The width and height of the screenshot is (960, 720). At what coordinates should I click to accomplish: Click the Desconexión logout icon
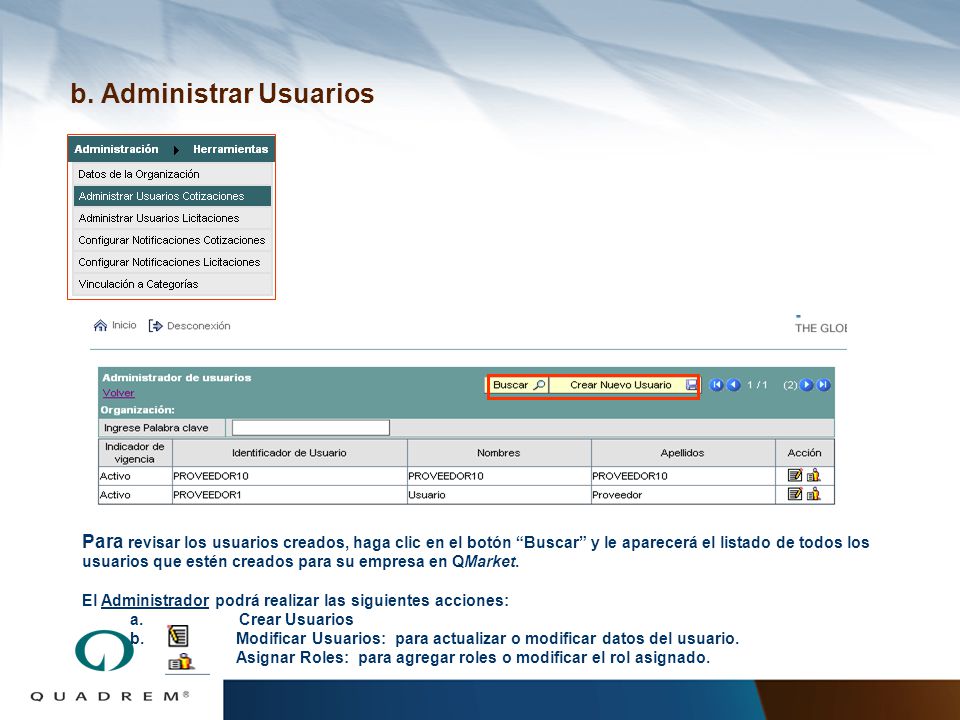coord(156,326)
